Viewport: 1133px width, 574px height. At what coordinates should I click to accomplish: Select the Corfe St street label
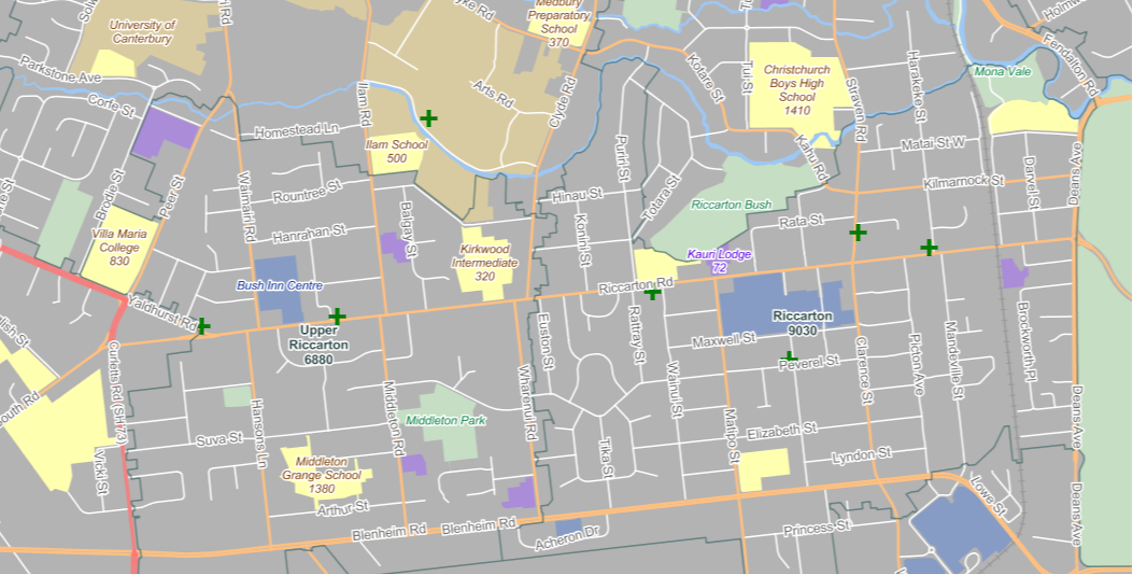click(x=111, y=106)
